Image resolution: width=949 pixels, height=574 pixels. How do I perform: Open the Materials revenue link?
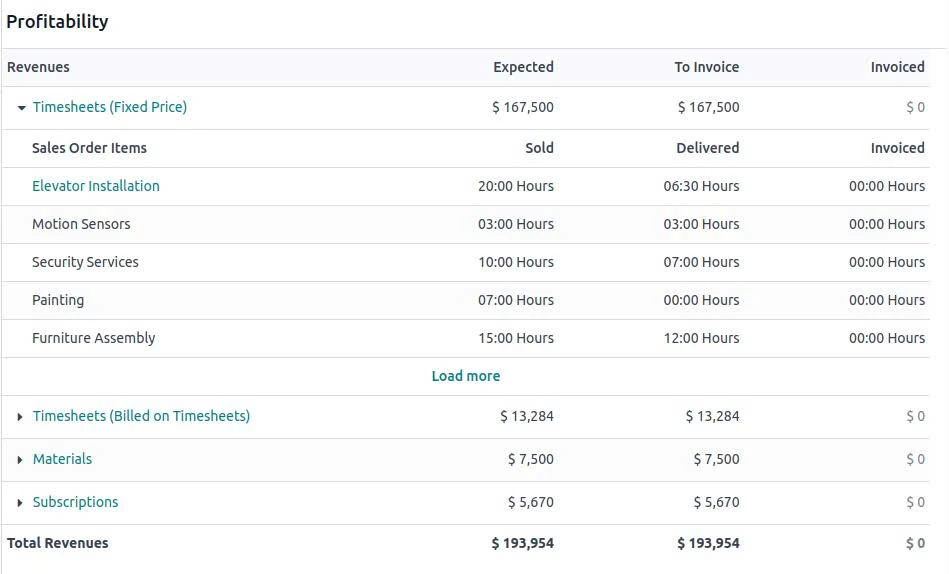pos(62,459)
